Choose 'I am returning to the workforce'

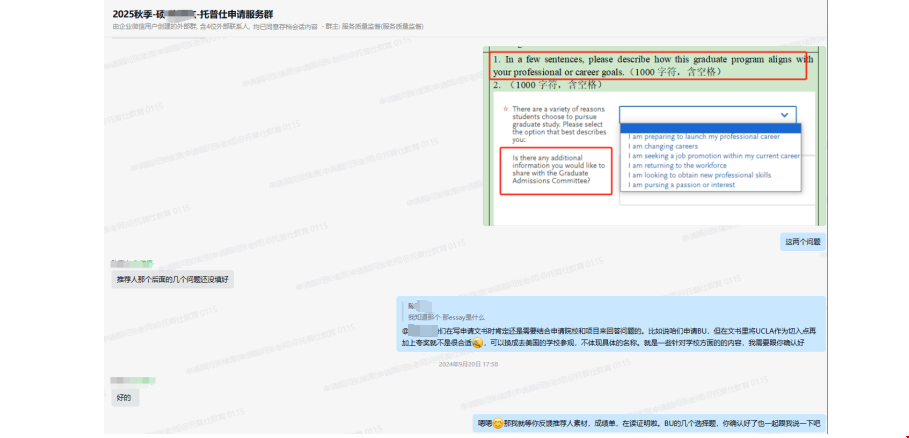682,166
